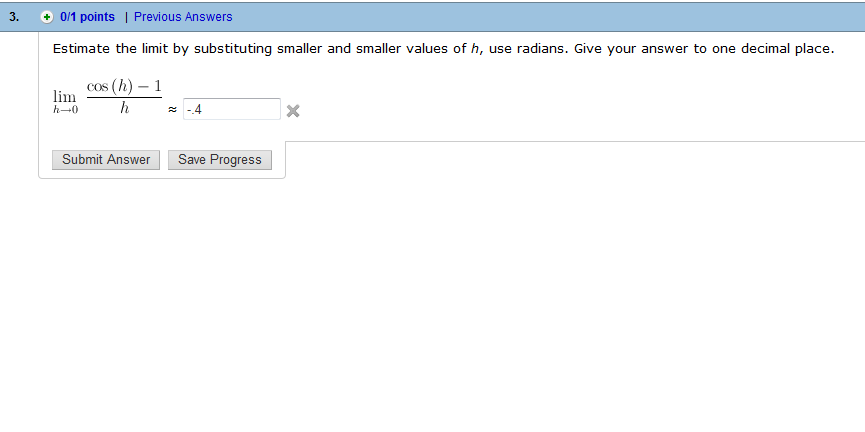Click the separator bar before Previous Answers
865x432 pixels.
(126, 17)
